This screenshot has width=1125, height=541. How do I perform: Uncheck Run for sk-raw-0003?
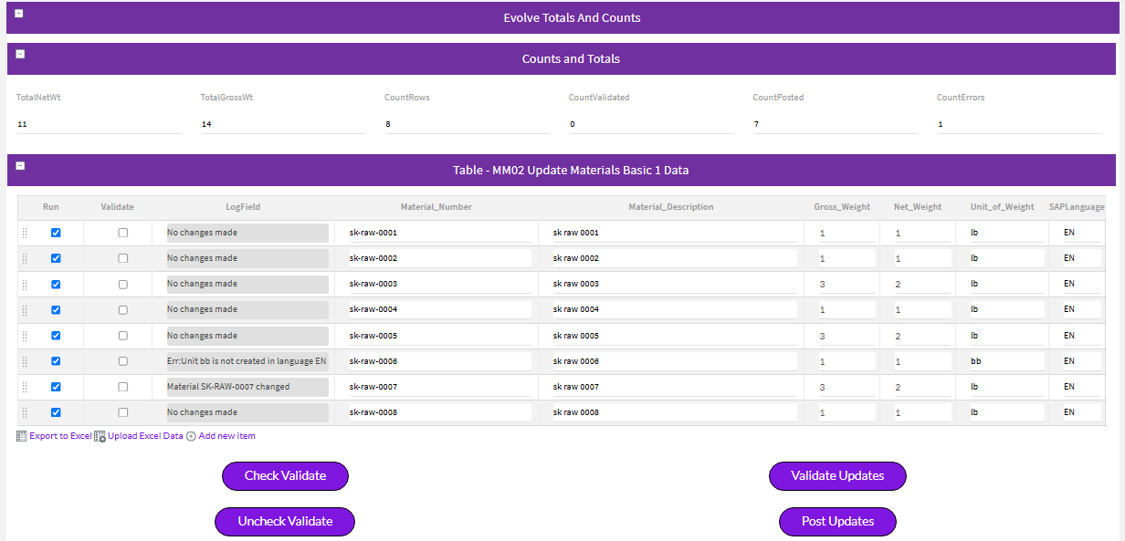(x=56, y=284)
